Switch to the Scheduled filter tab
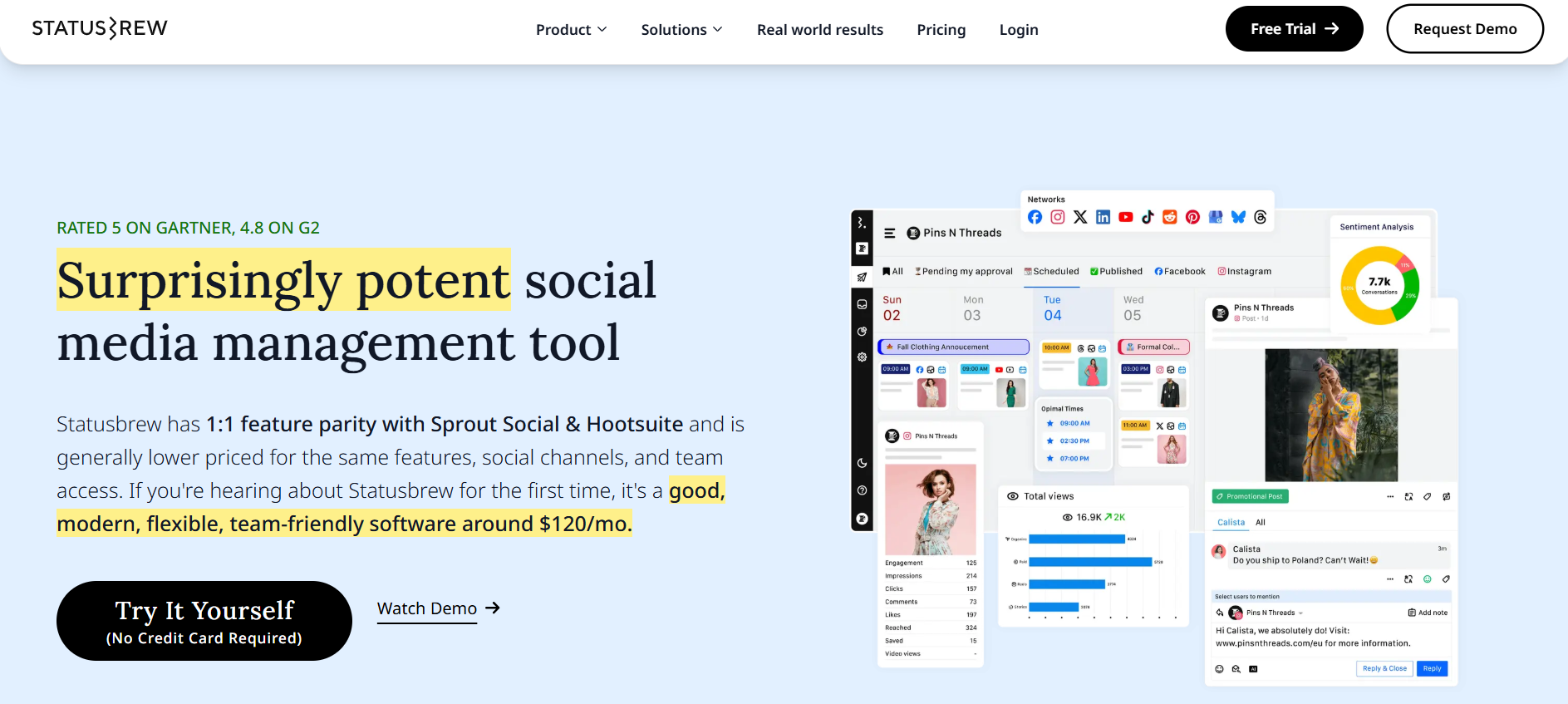Image resolution: width=1568 pixels, height=704 pixels. coord(1051,271)
